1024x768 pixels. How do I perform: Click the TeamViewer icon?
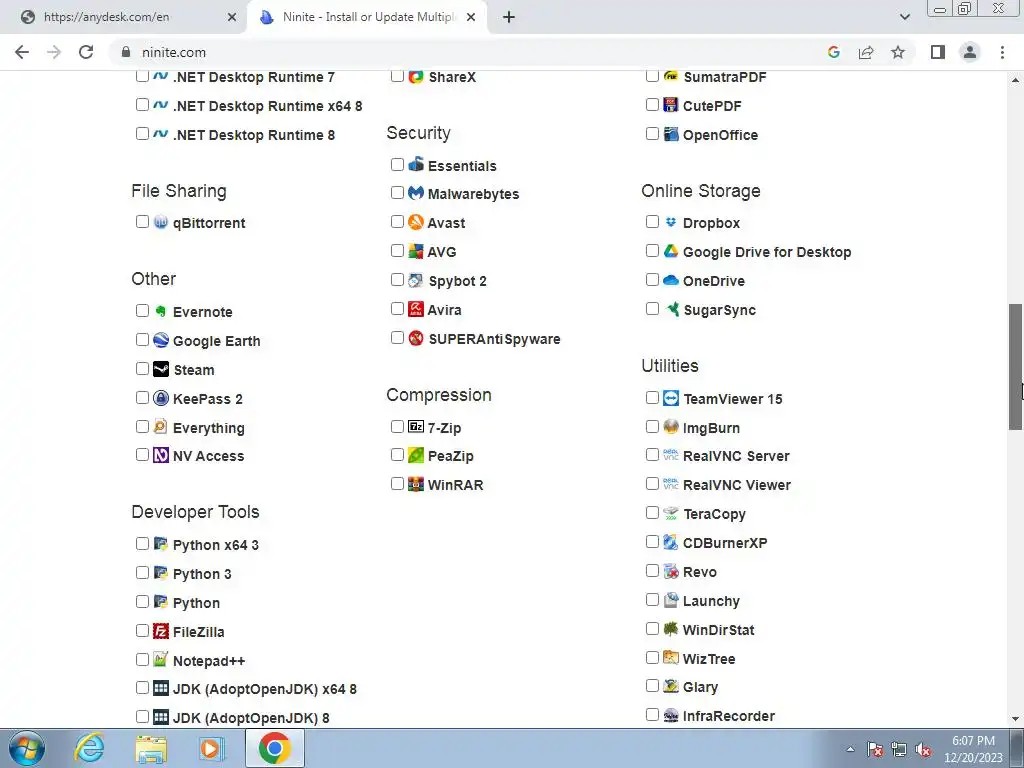pos(671,398)
